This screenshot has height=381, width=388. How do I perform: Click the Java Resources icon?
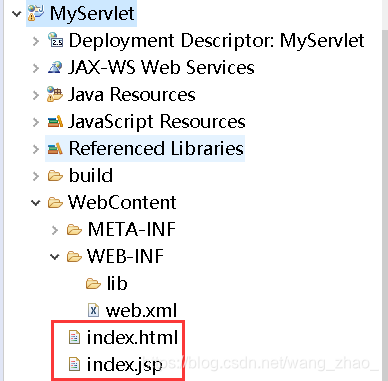(55, 94)
